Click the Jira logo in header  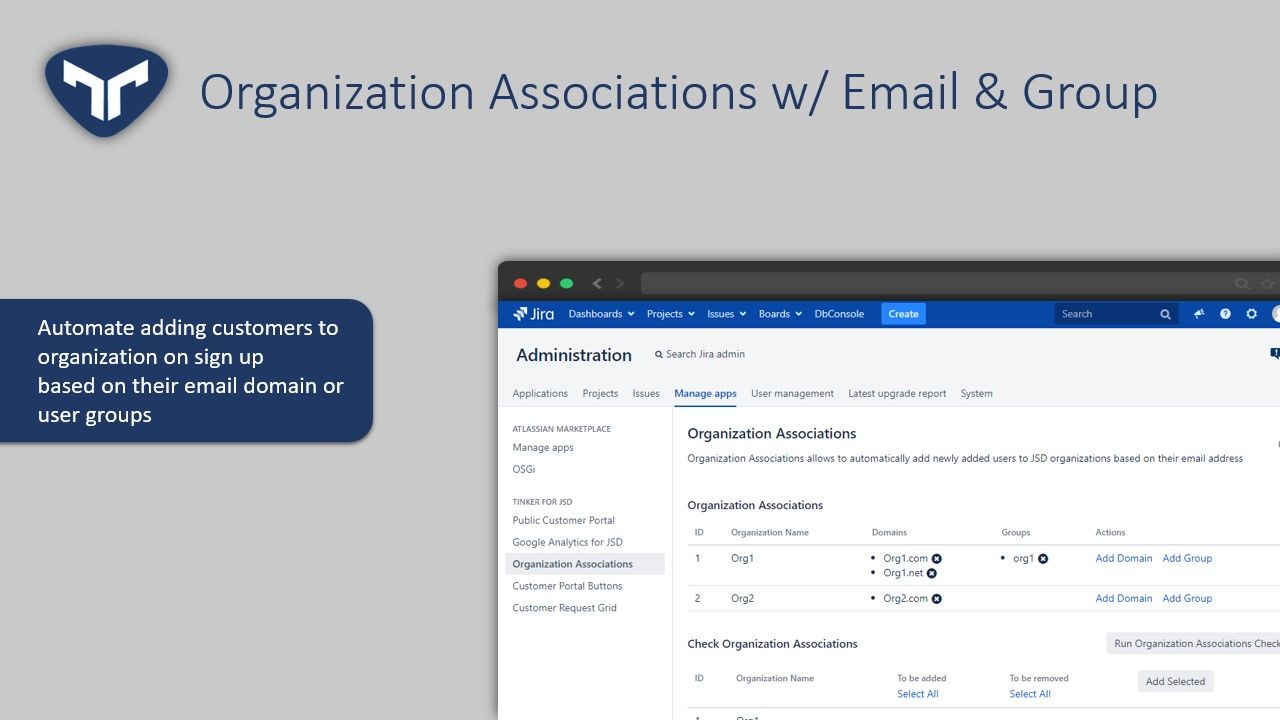pyautogui.click(x=534, y=314)
